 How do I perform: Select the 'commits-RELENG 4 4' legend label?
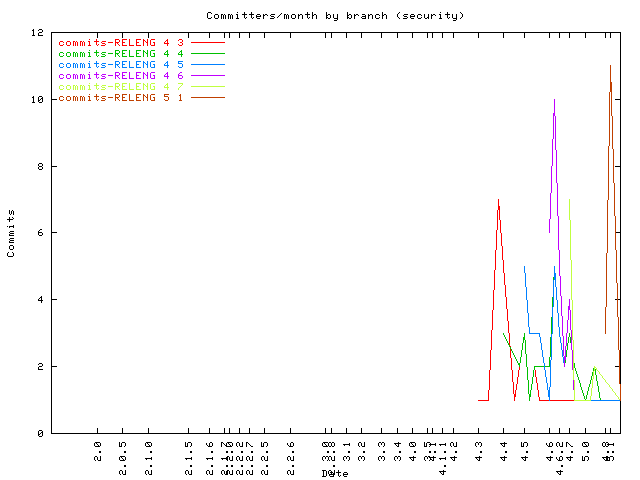pos(121,54)
